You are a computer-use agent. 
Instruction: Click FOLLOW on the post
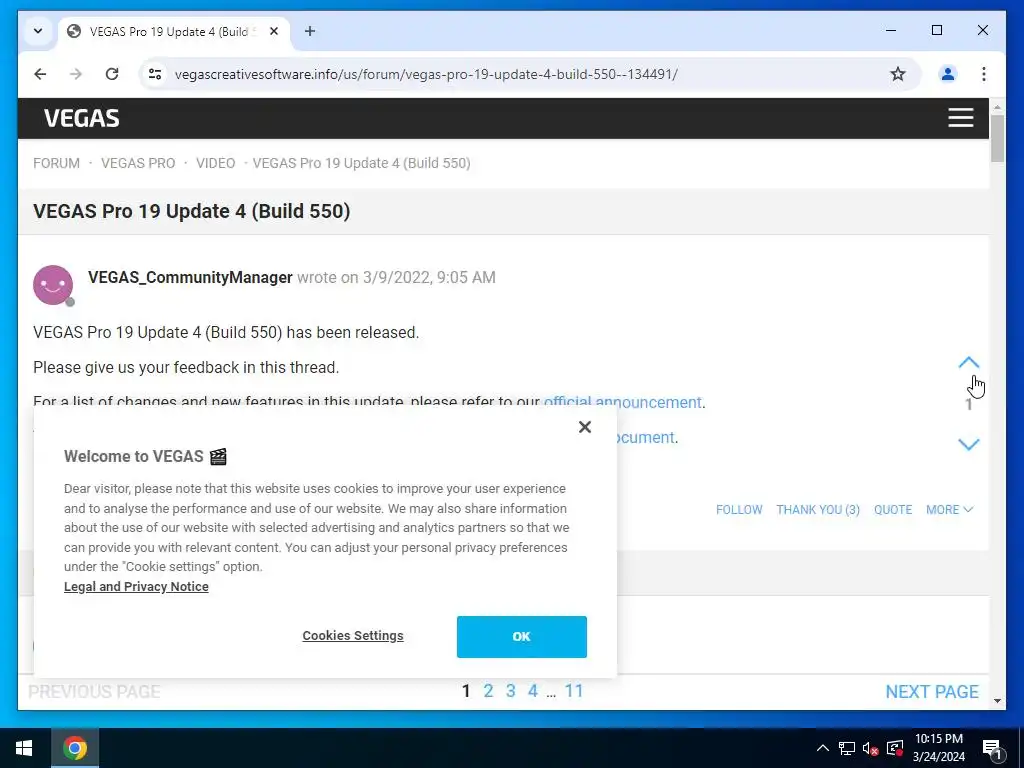(739, 509)
